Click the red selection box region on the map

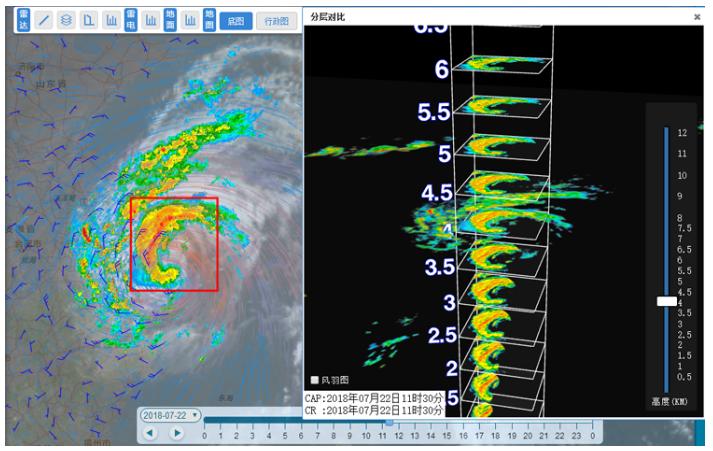pos(174,244)
